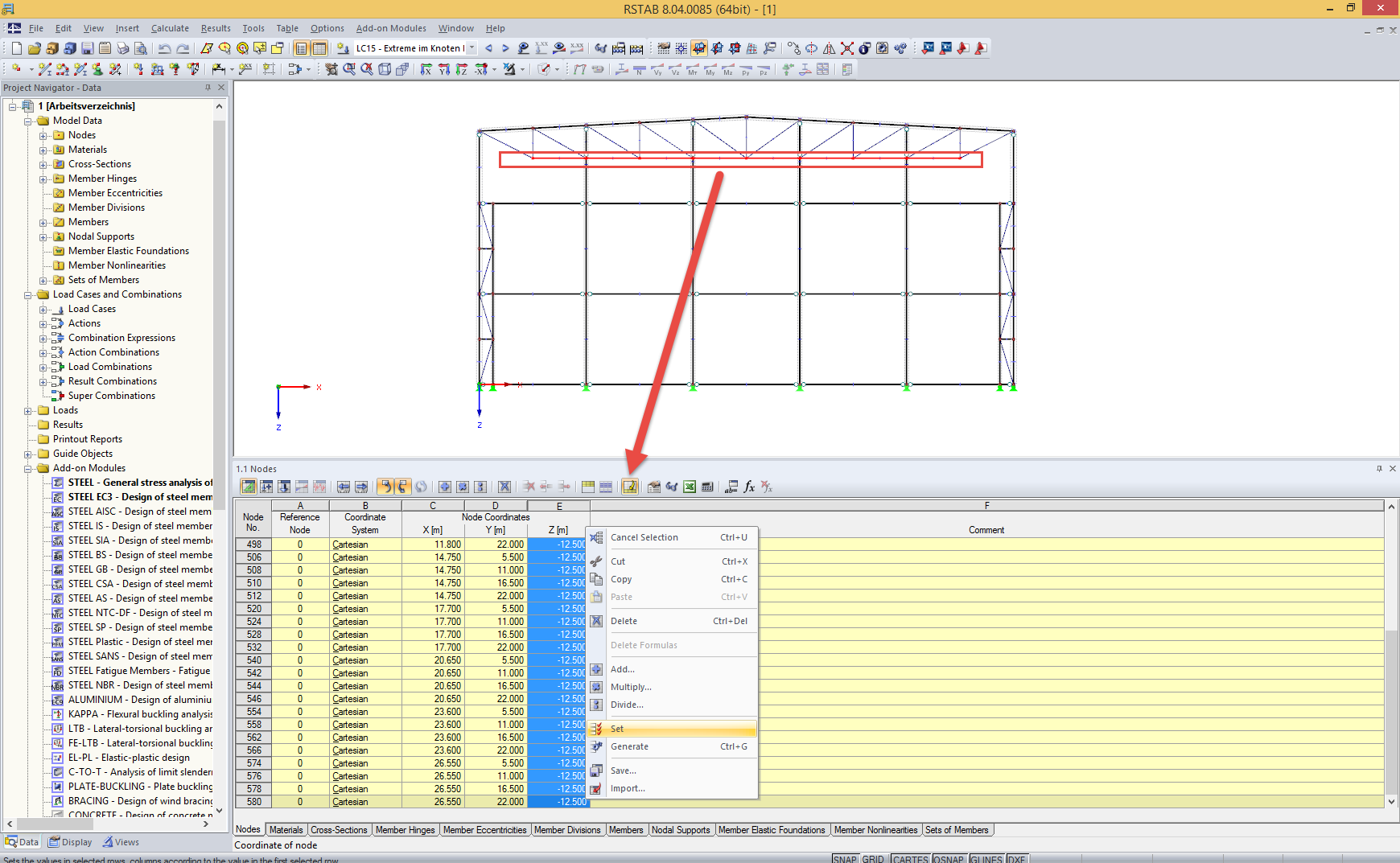Collapse the Model Data tree node
1400x863 pixels.
(x=28, y=121)
